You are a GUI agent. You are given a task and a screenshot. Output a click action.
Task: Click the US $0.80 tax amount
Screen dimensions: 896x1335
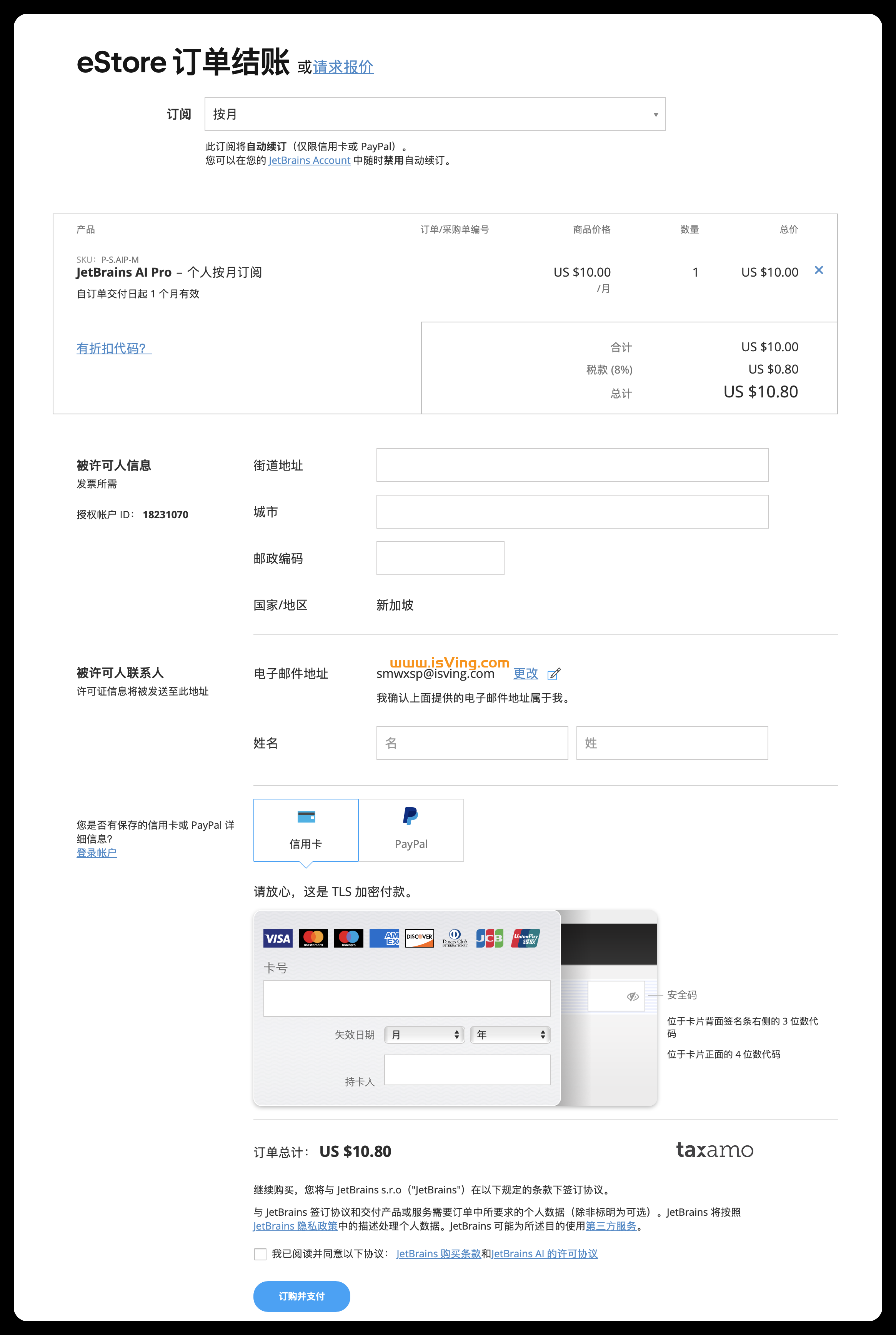[773, 369]
